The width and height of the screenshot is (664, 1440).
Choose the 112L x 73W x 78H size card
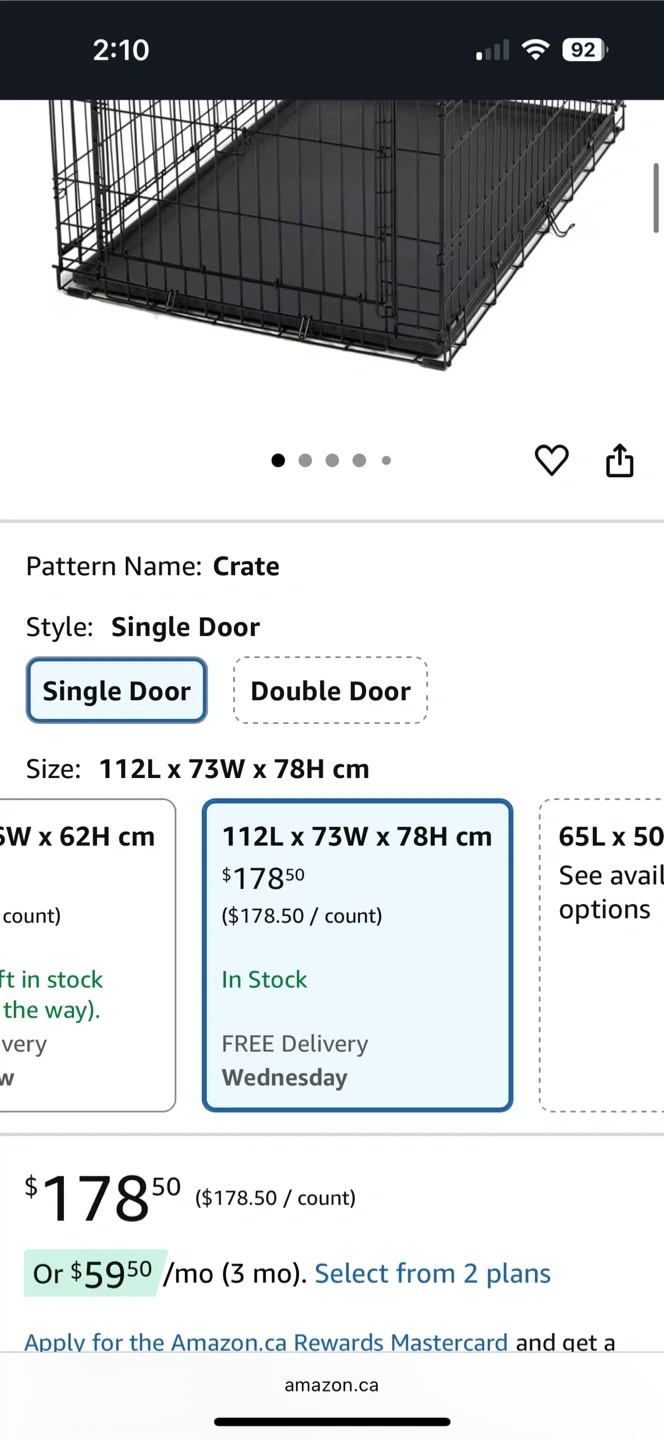pos(357,955)
